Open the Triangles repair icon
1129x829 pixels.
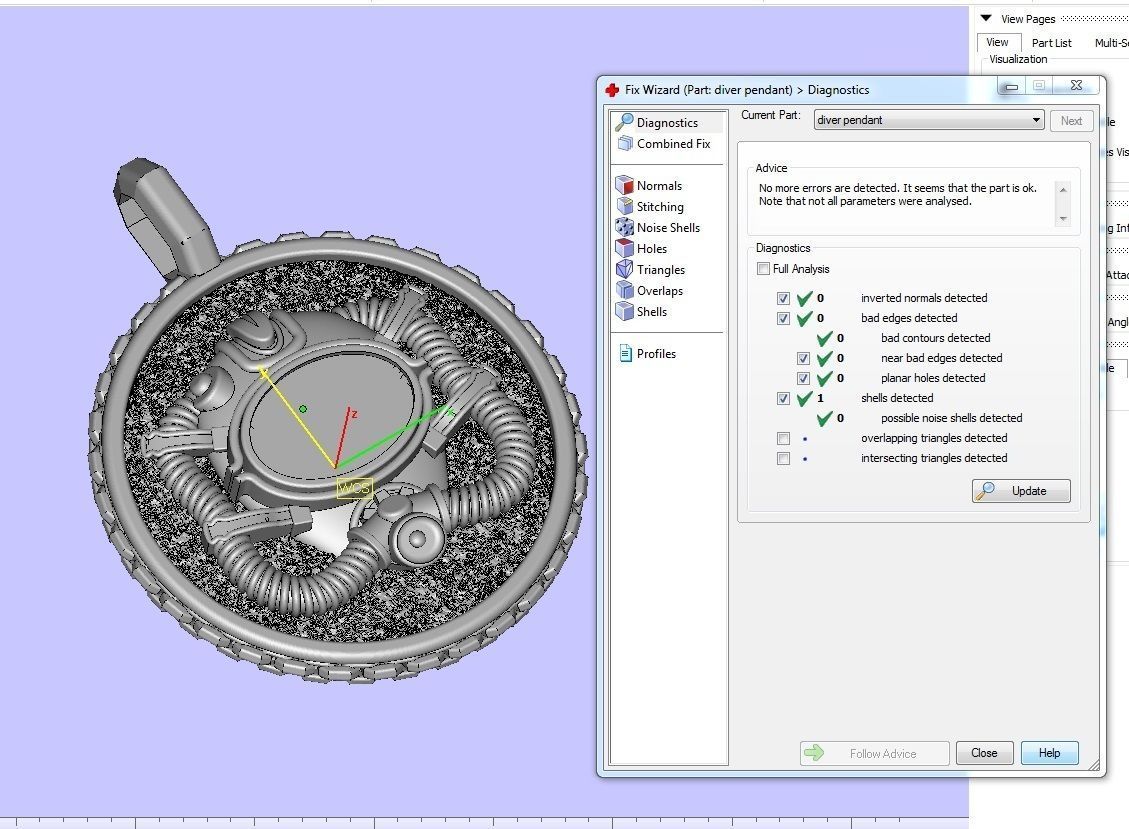click(624, 269)
